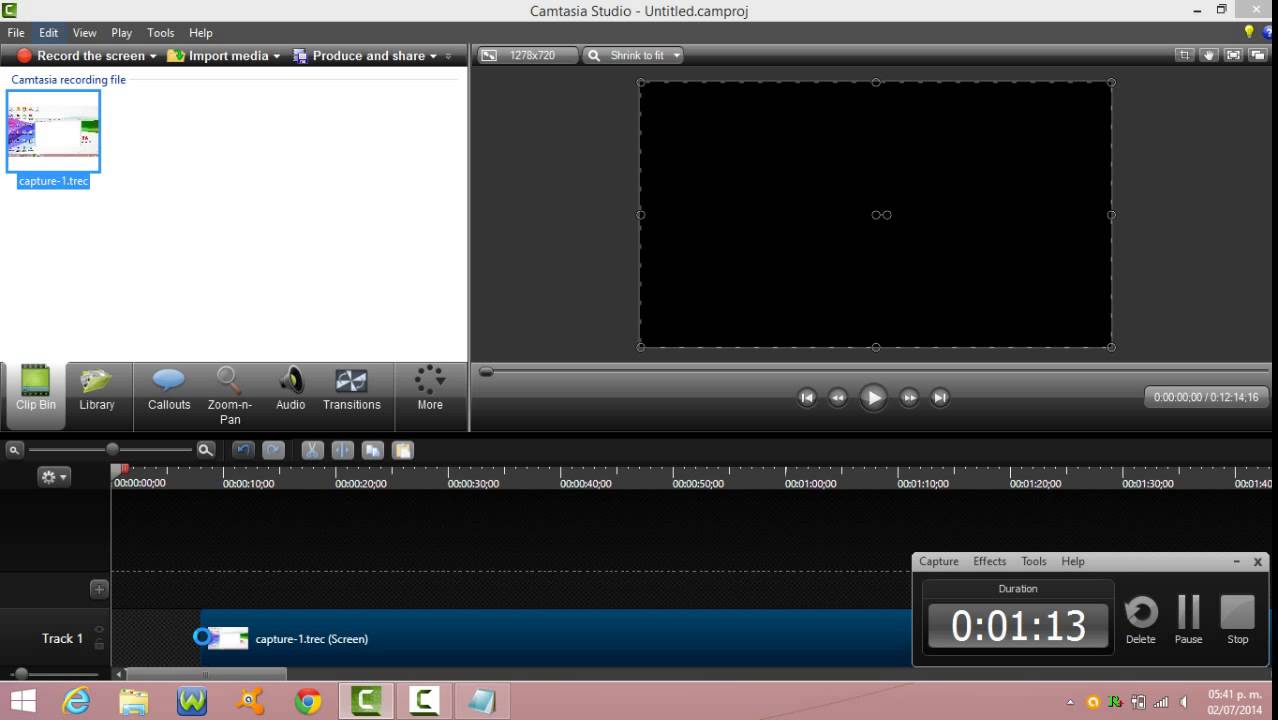Open the Play menu
Screen dimensions: 1278x720
point(122,33)
